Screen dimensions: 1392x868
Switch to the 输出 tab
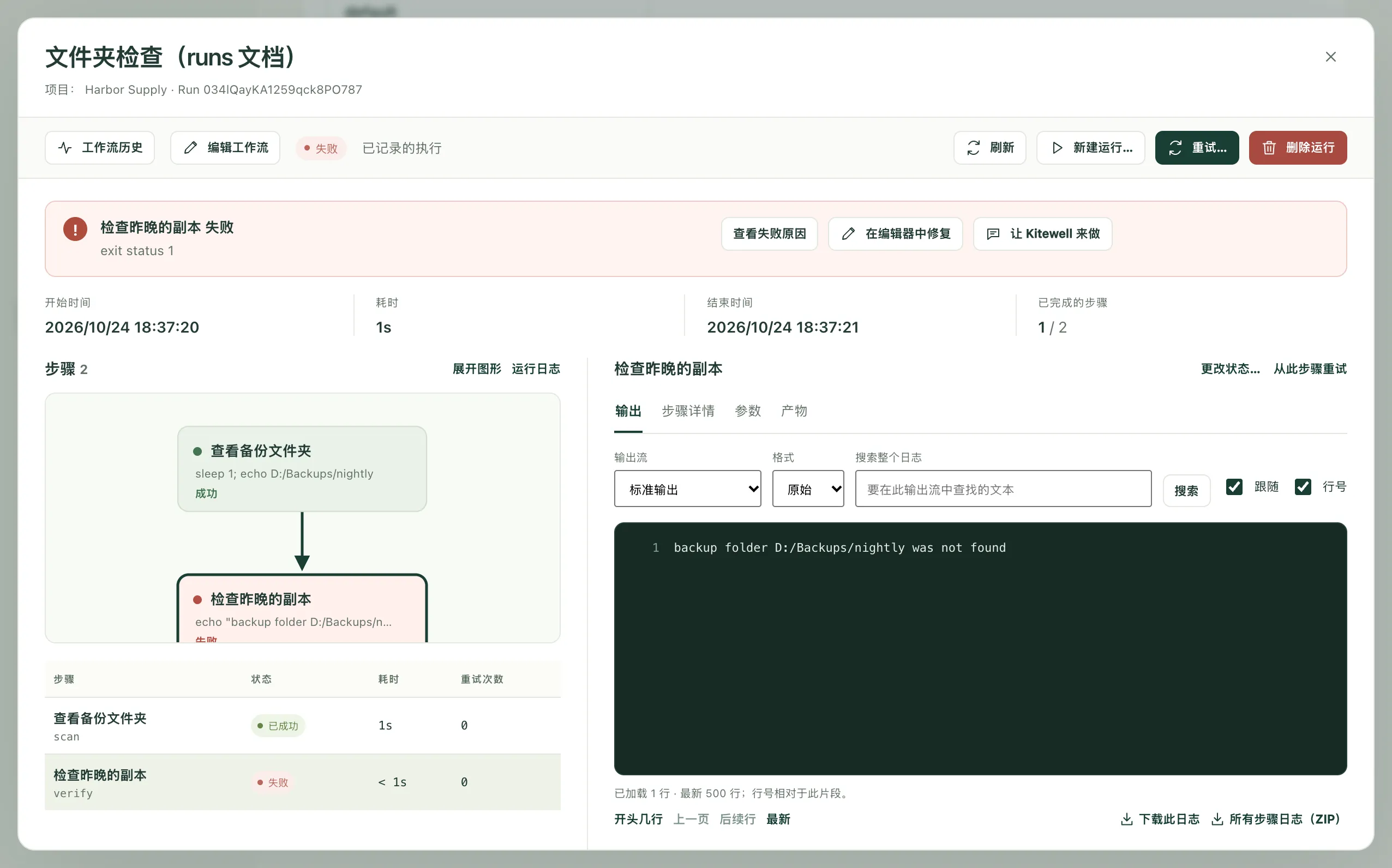pos(628,411)
